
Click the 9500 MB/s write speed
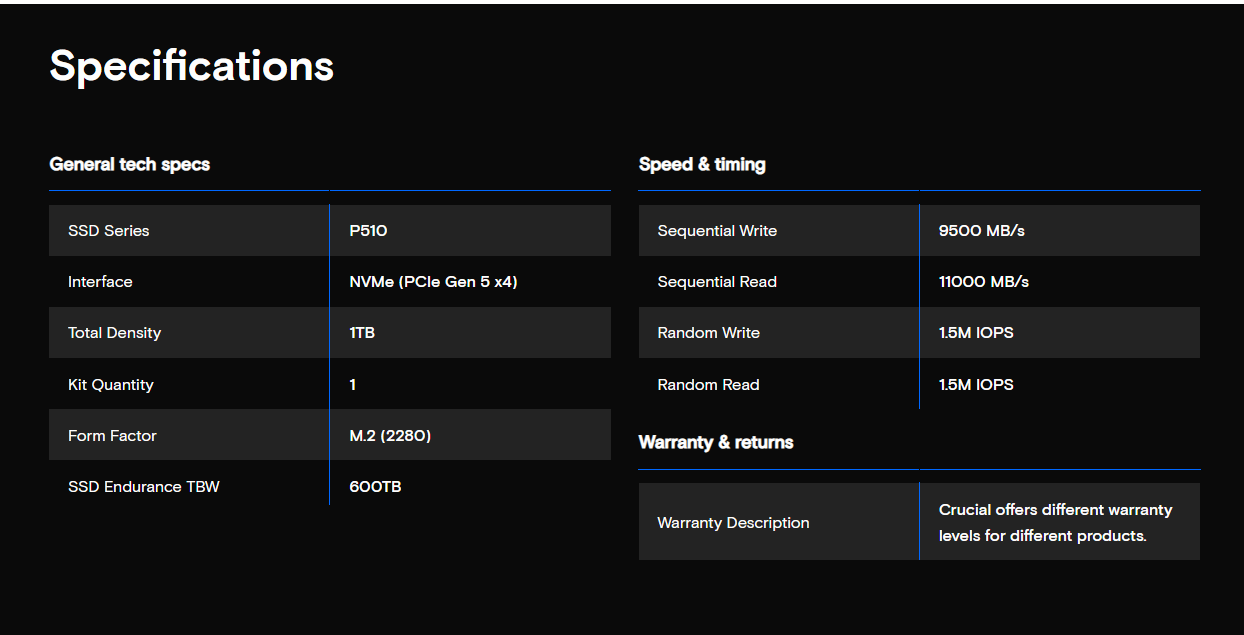(x=981, y=231)
